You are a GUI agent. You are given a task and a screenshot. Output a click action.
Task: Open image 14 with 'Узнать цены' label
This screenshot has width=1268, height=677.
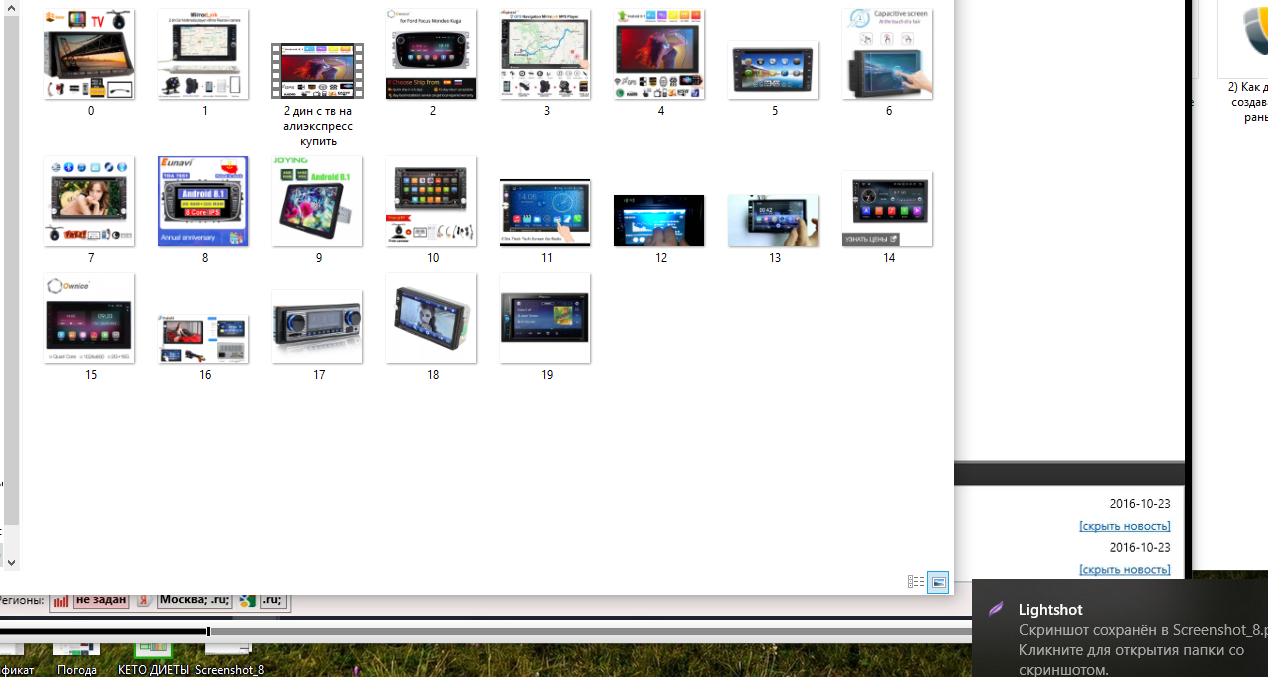[x=887, y=208]
